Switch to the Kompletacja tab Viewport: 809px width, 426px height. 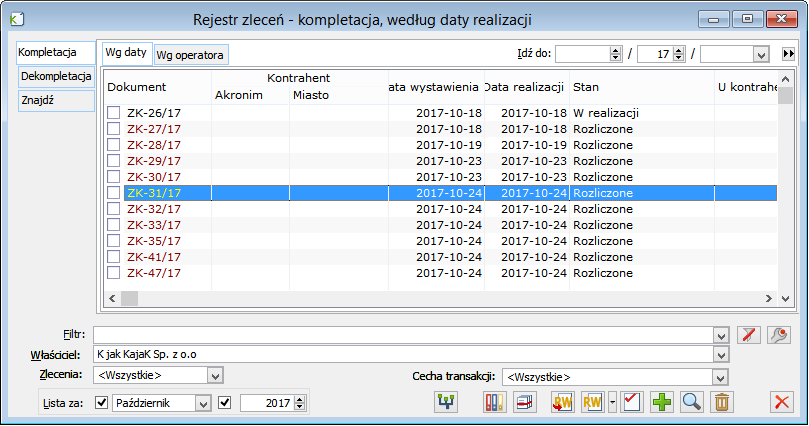click(55, 53)
